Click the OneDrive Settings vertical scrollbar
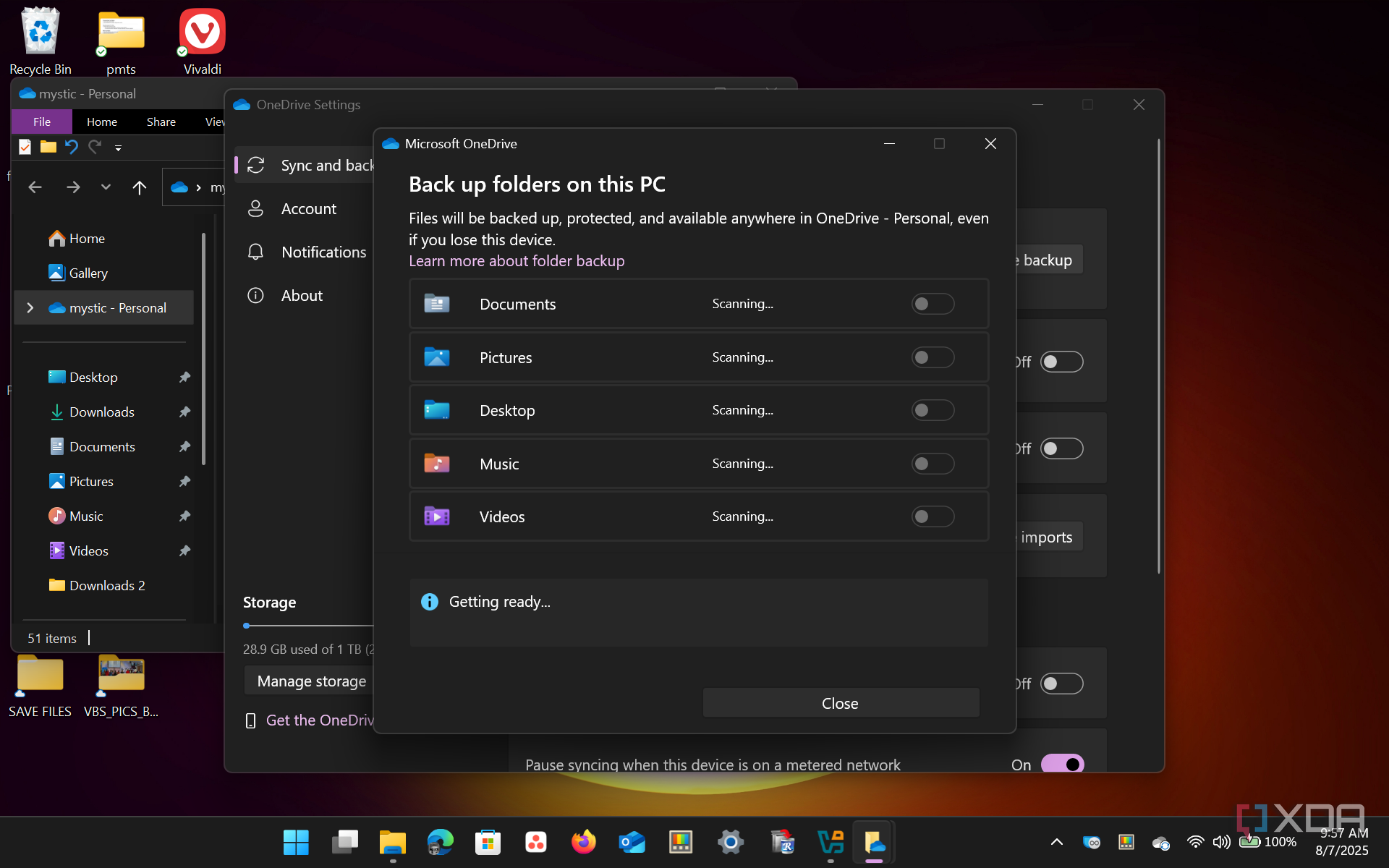Screen dimensions: 1389x868 tap(1158, 357)
